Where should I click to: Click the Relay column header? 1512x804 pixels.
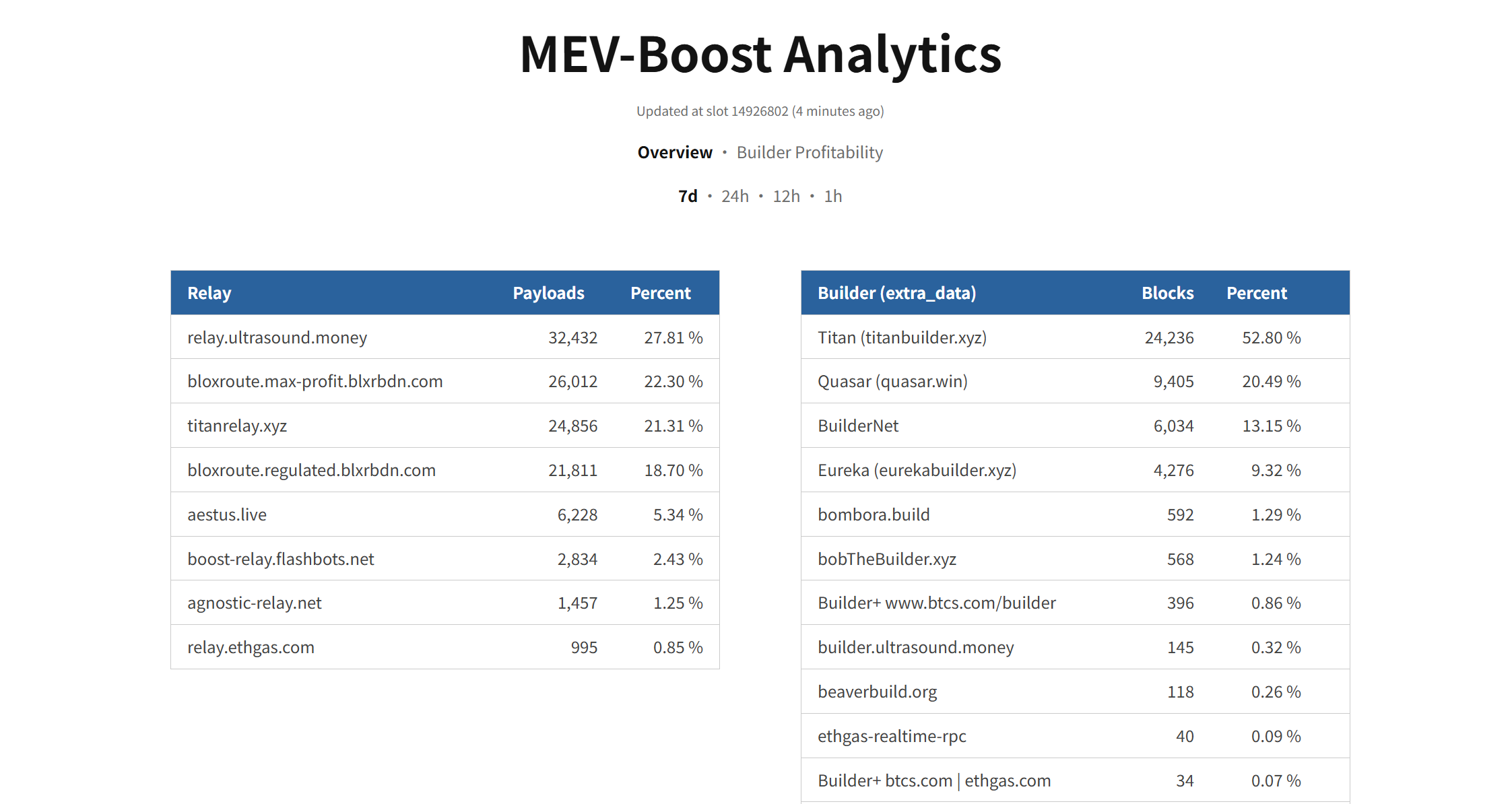click(209, 293)
